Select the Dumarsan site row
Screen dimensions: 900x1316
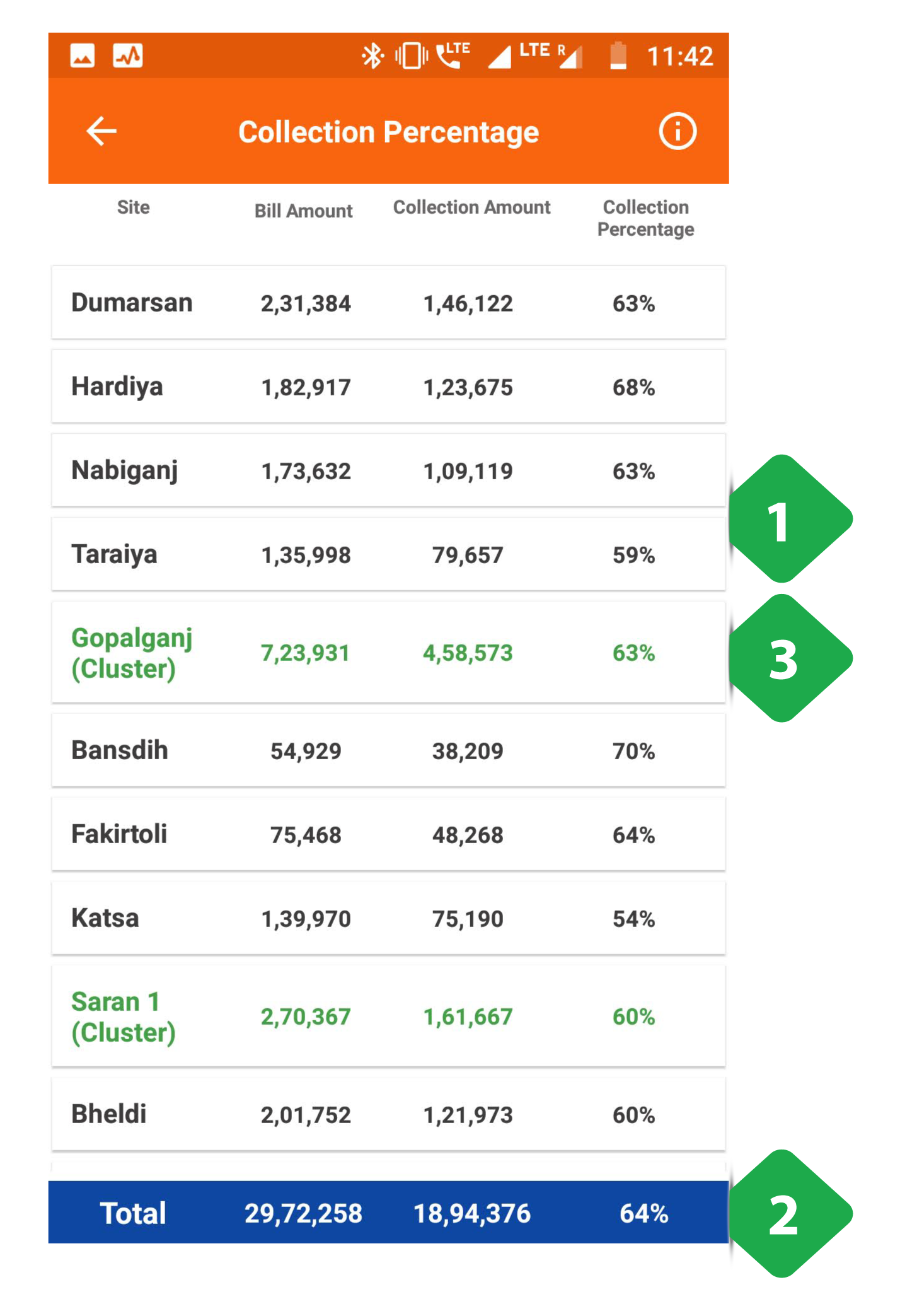coord(388,303)
